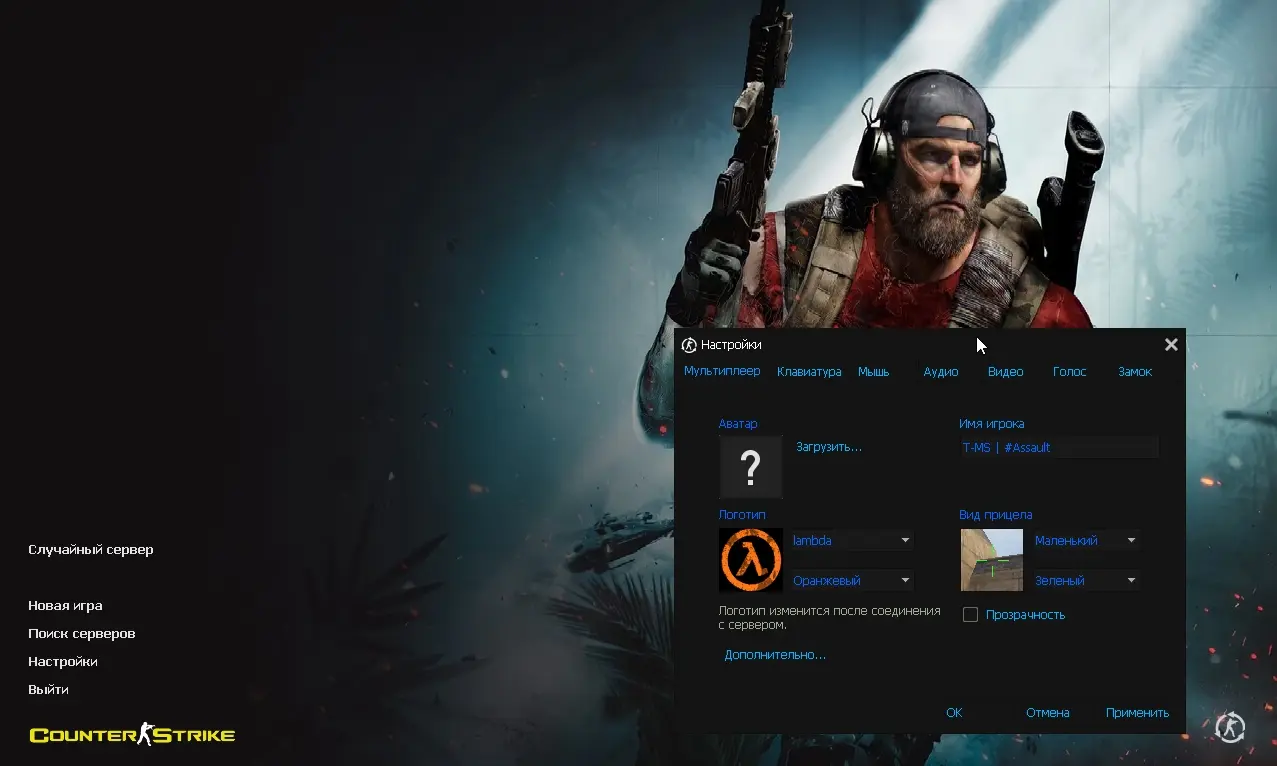The height and width of the screenshot is (766, 1277).
Task: Open Поиск серверов from main menu
Action: click(x=82, y=634)
